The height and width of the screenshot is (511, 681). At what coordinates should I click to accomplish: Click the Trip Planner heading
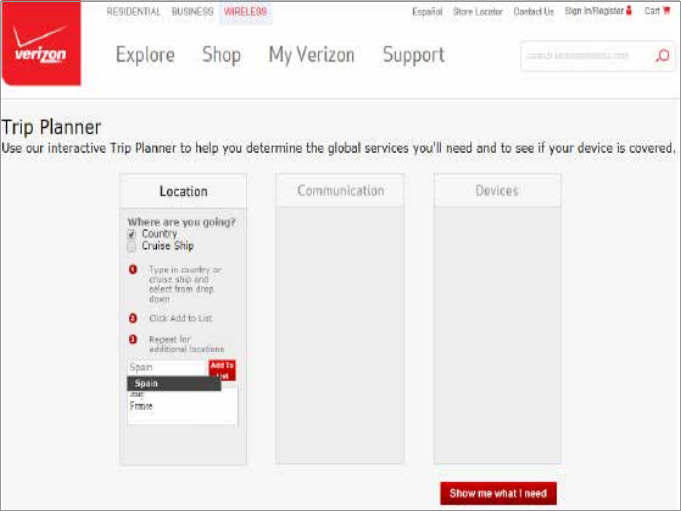click(51, 128)
